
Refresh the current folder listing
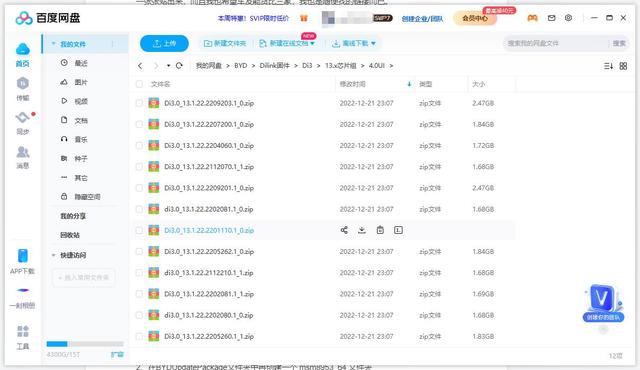(179, 66)
